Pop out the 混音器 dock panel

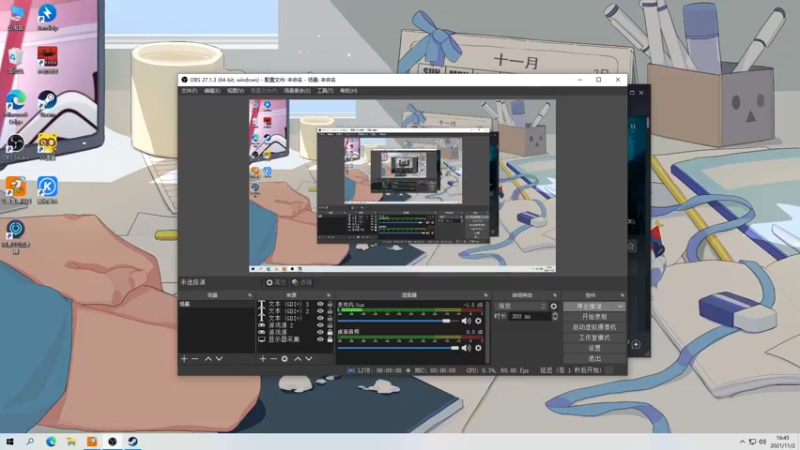485,295
